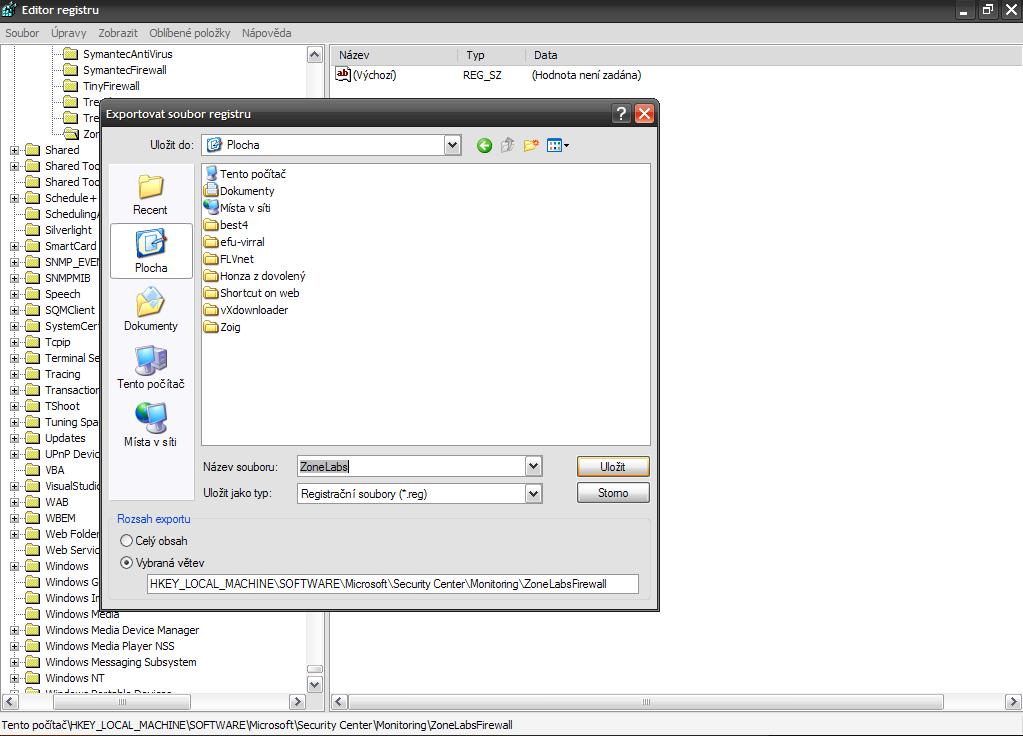Screen dimensions: 1023x736
Task: Open the Uložit do location dropdown
Action: point(453,145)
